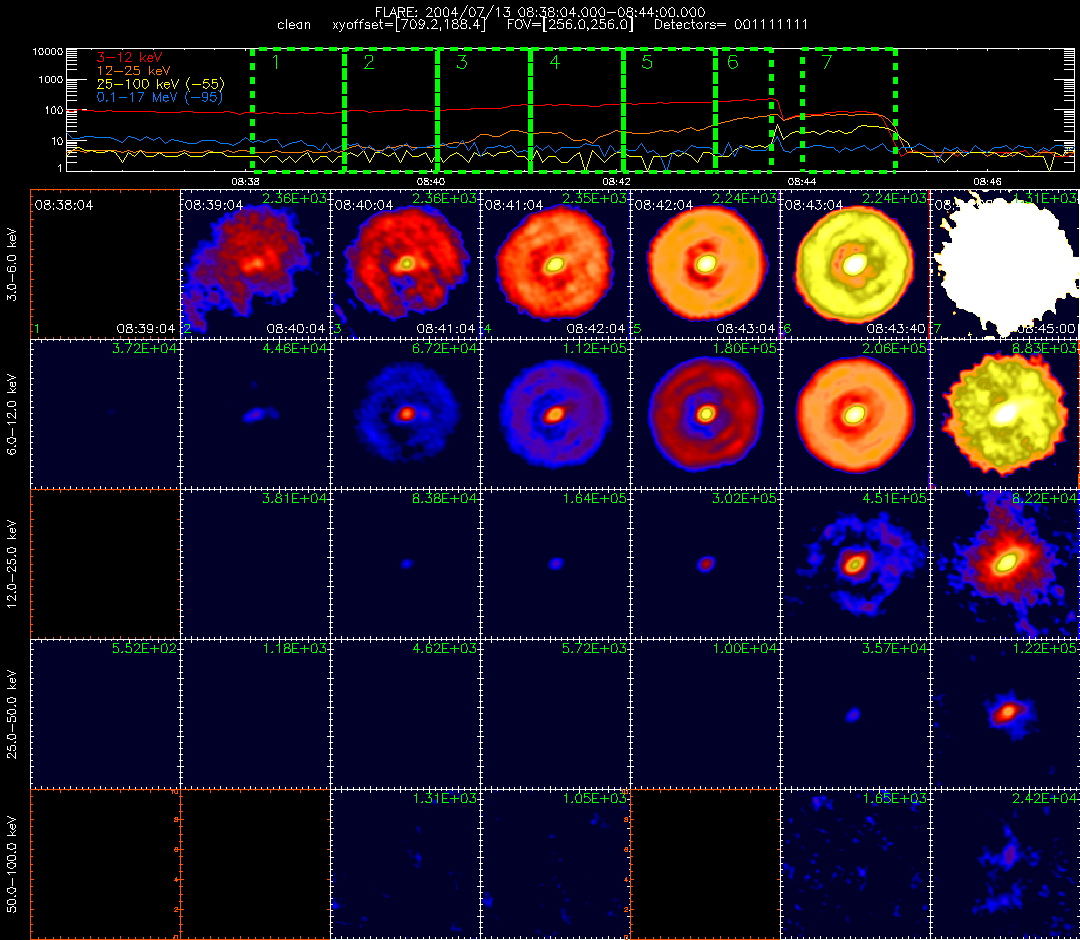This screenshot has width=1080, height=940.
Task: Click the 1.18E+03 peak value label
Action: [x=295, y=648]
